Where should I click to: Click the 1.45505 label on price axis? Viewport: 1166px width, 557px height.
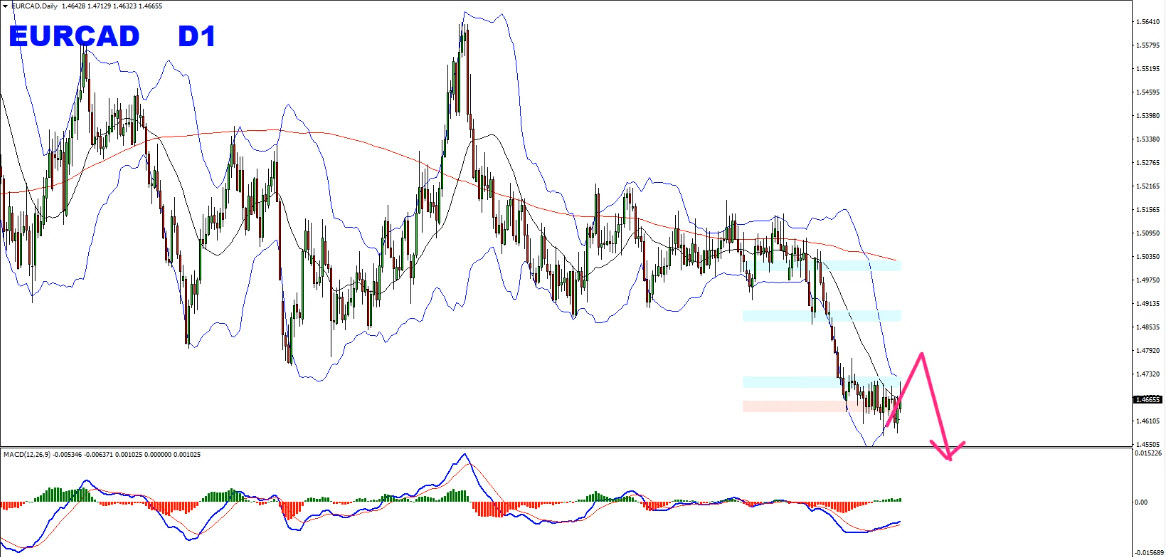(x=1147, y=443)
